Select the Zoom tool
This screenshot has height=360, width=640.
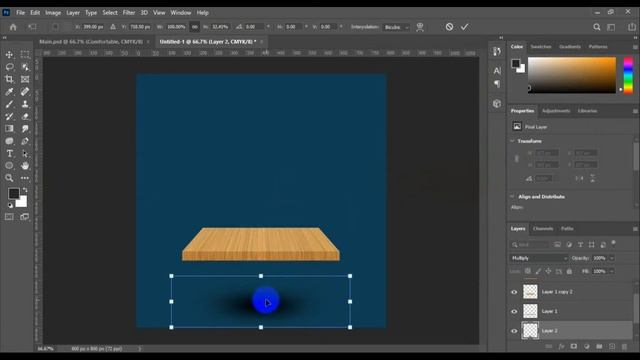(9, 178)
